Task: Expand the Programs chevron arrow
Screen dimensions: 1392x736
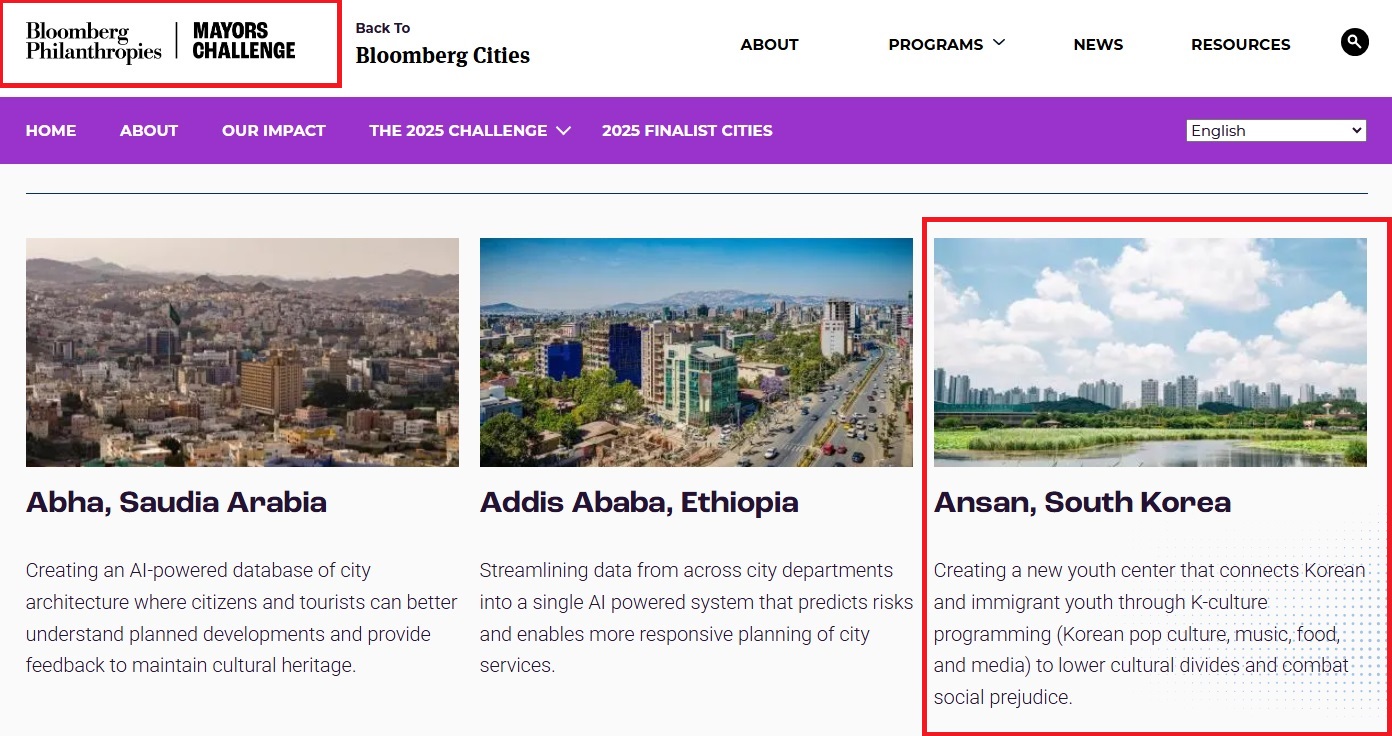Action: (x=999, y=43)
